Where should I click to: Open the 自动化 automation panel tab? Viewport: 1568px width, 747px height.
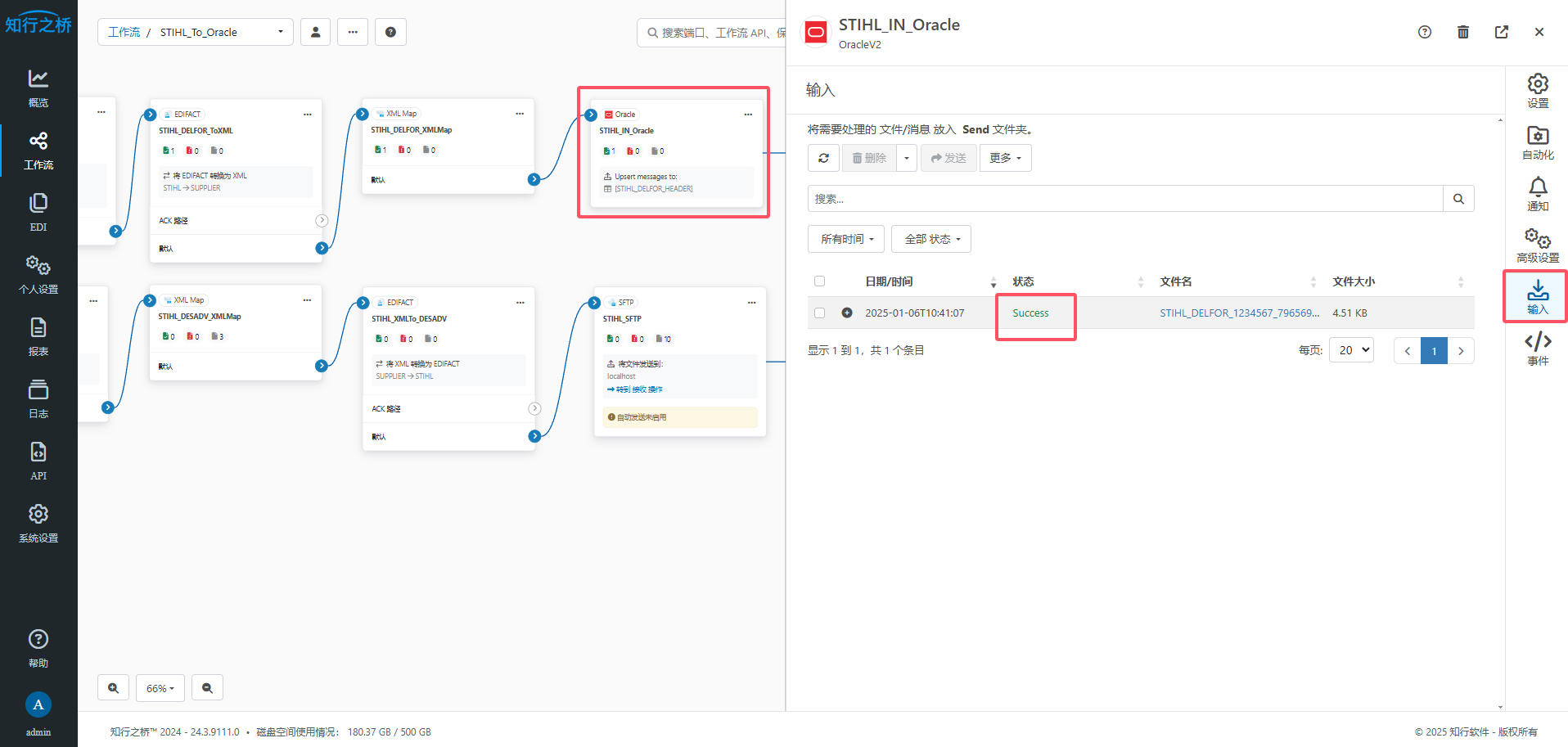[1537, 142]
